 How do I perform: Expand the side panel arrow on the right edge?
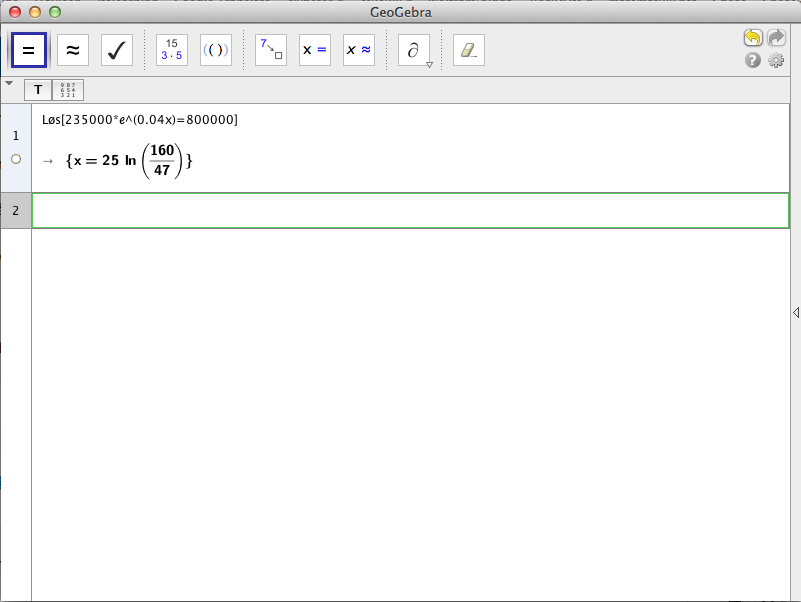795,313
